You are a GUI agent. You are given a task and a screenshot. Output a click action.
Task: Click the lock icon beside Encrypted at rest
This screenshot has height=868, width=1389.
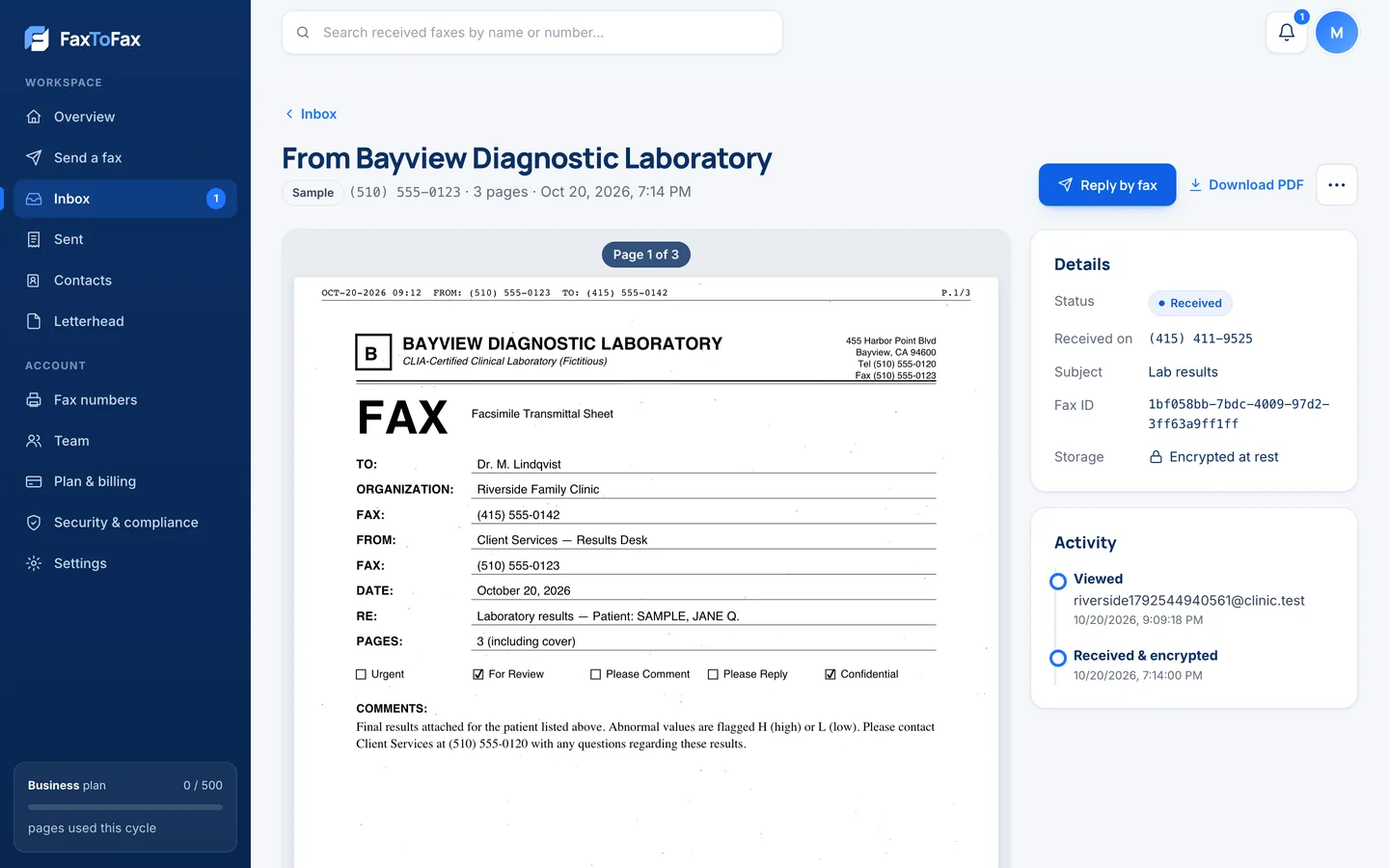tap(1156, 457)
